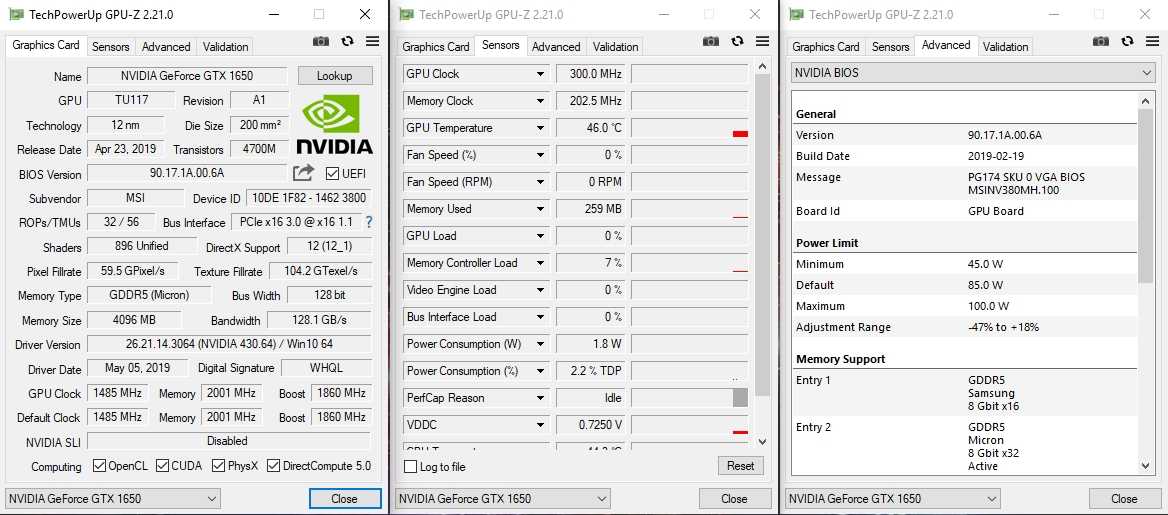Click the Reset button in the Sensors window

[x=740, y=466]
